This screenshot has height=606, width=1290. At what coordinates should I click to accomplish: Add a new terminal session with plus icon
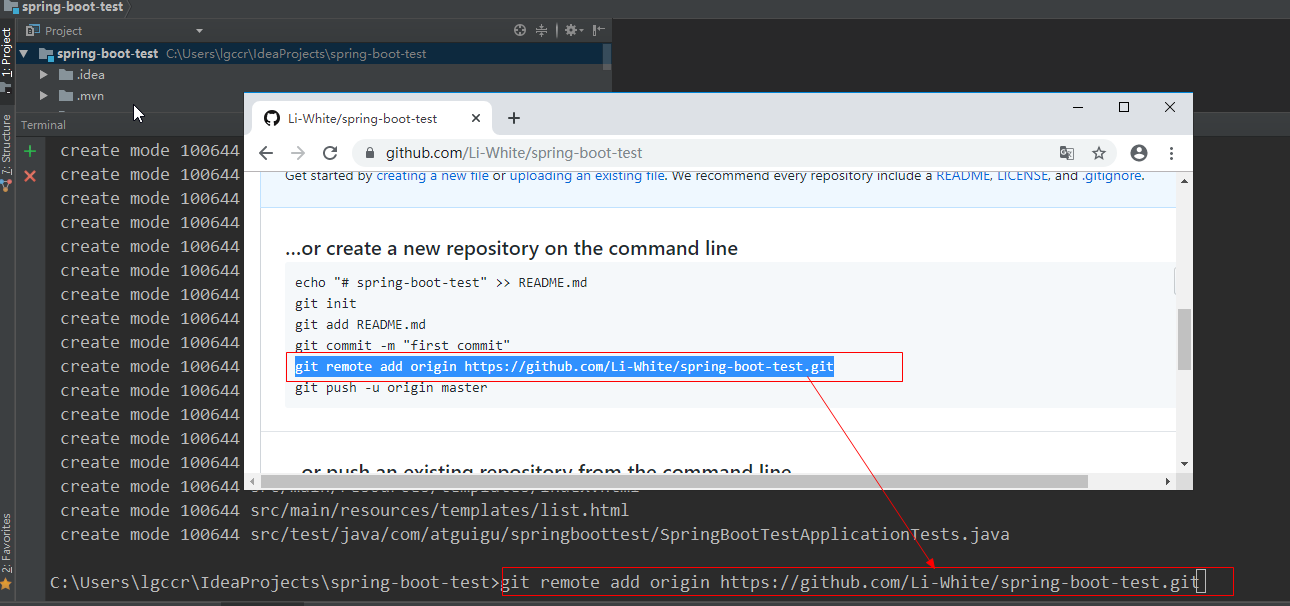click(x=30, y=151)
